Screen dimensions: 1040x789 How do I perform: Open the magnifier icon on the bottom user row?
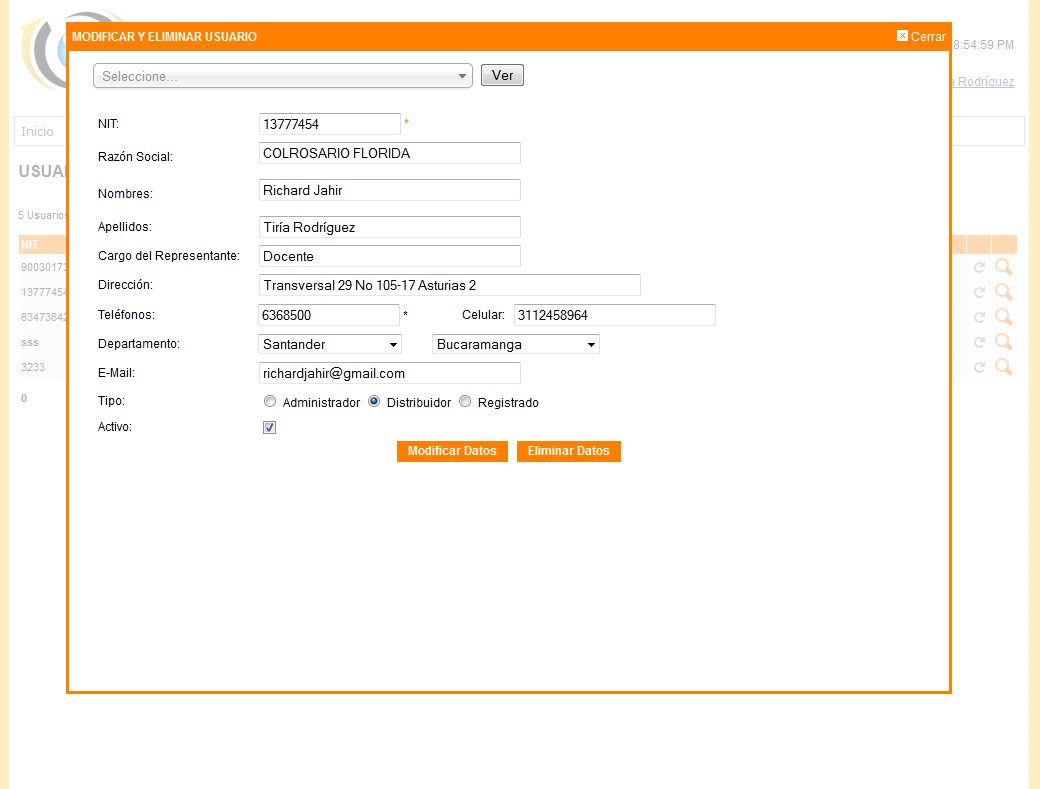click(x=1004, y=366)
